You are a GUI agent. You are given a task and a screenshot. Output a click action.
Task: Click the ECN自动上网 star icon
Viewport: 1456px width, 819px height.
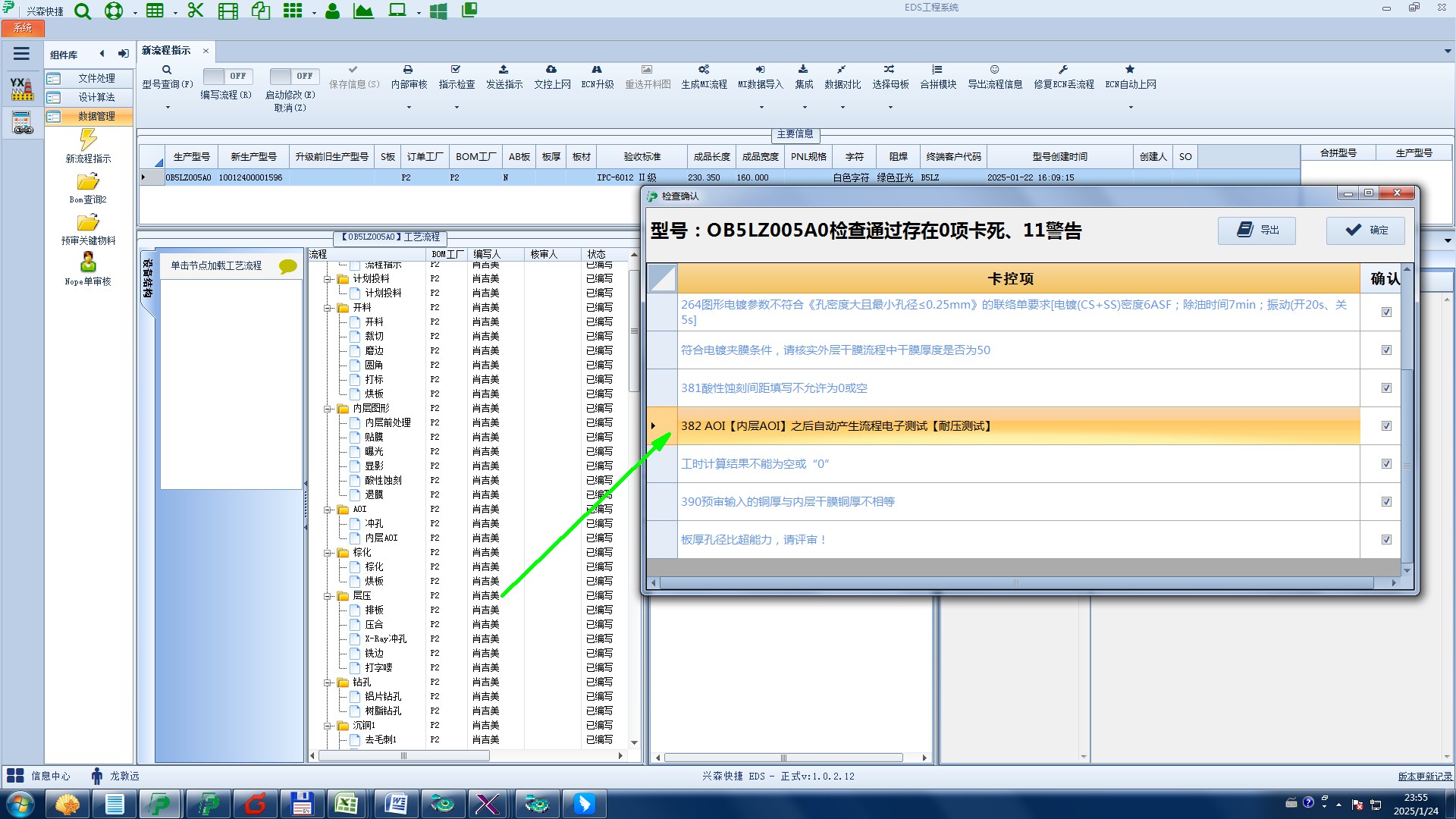click(1130, 70)
